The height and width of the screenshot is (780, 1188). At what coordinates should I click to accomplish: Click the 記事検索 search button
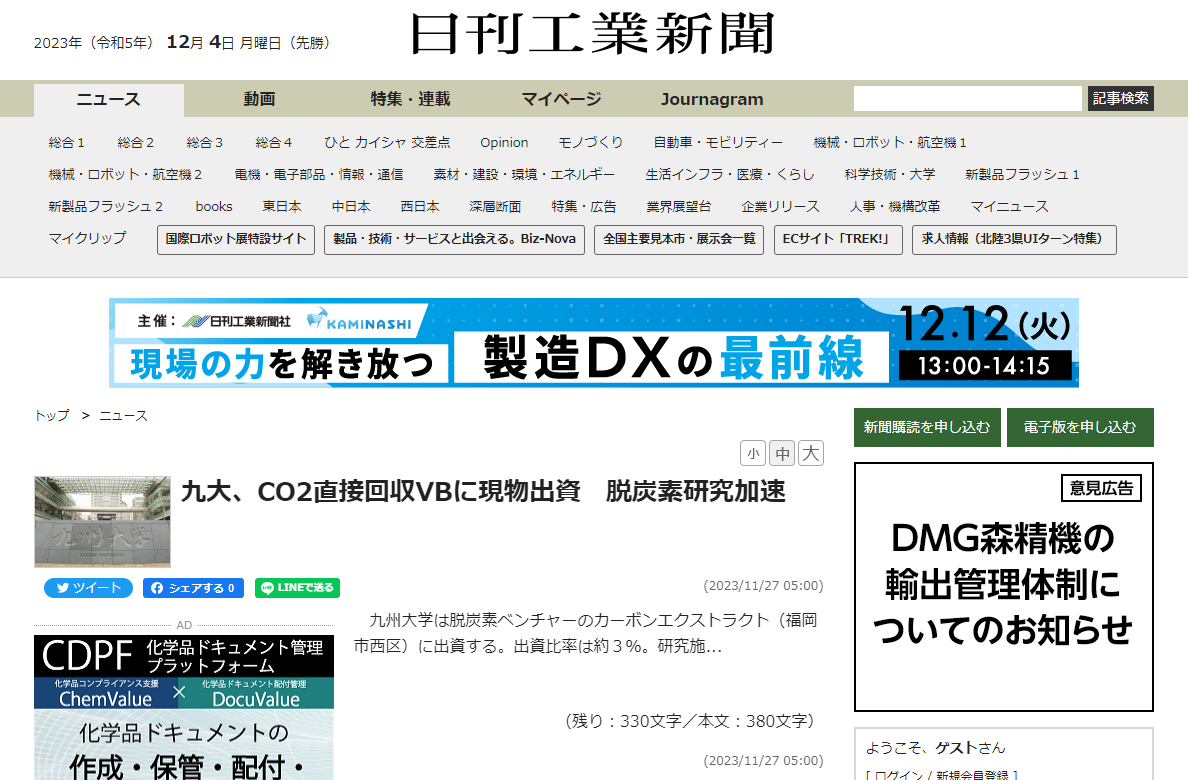point(1120,98)
